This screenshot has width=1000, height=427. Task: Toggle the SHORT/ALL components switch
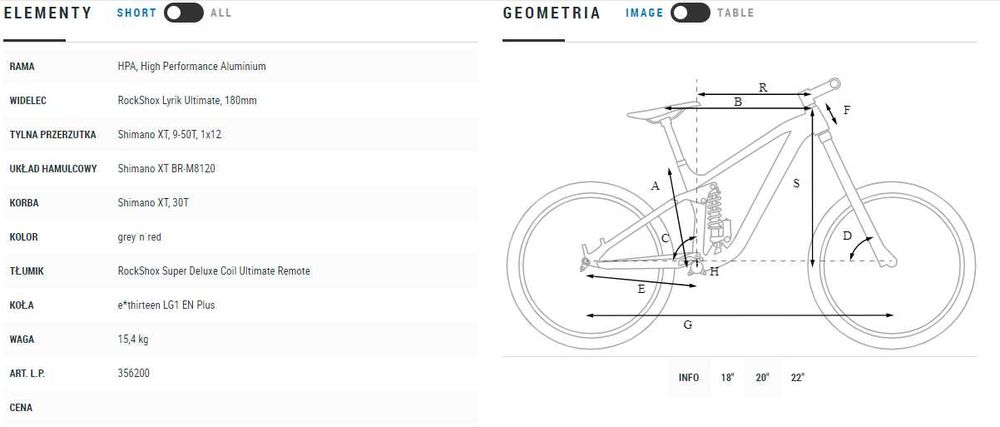coord(183,13)
